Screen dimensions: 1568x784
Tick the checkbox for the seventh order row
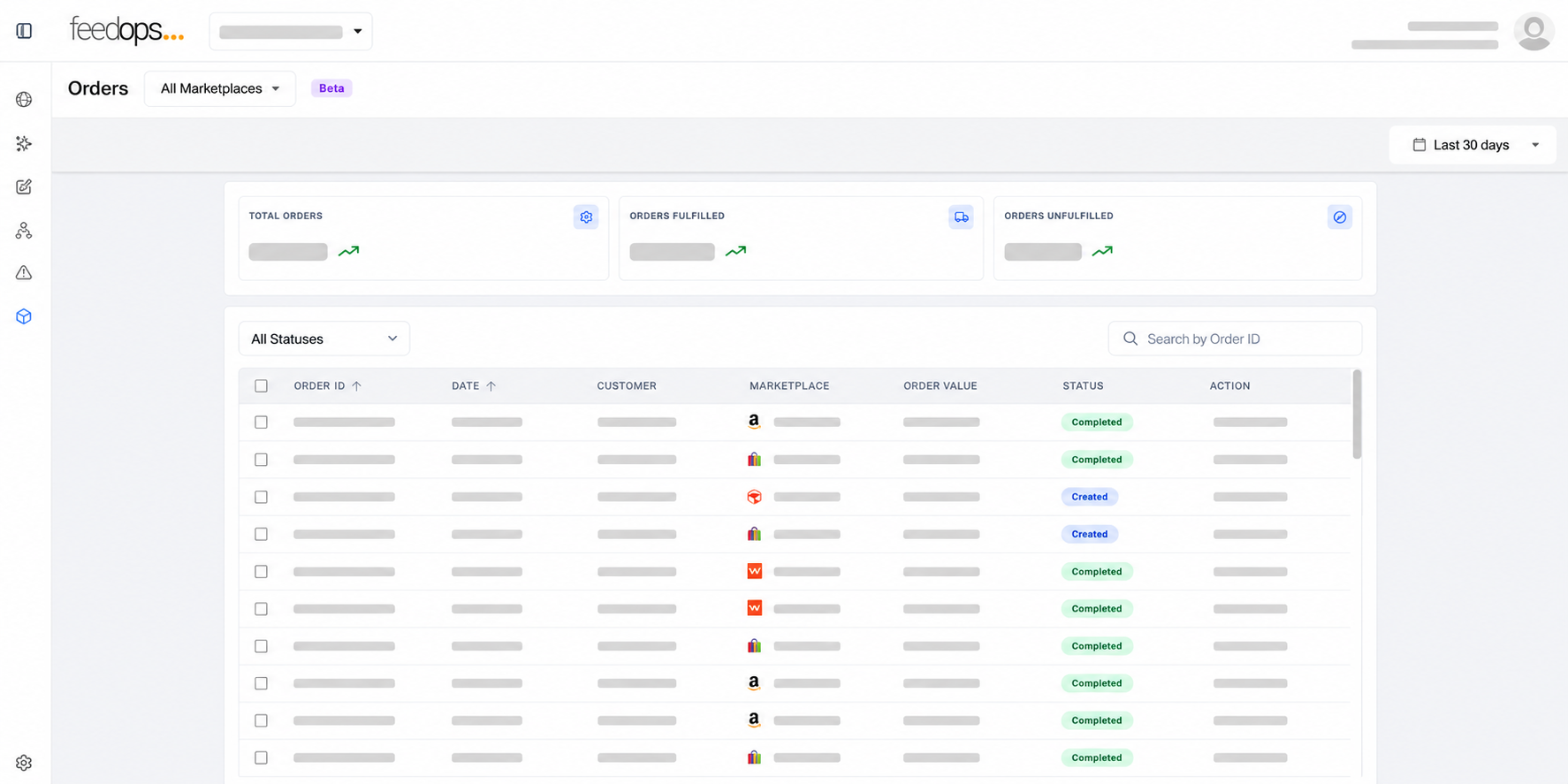[261, 646]
